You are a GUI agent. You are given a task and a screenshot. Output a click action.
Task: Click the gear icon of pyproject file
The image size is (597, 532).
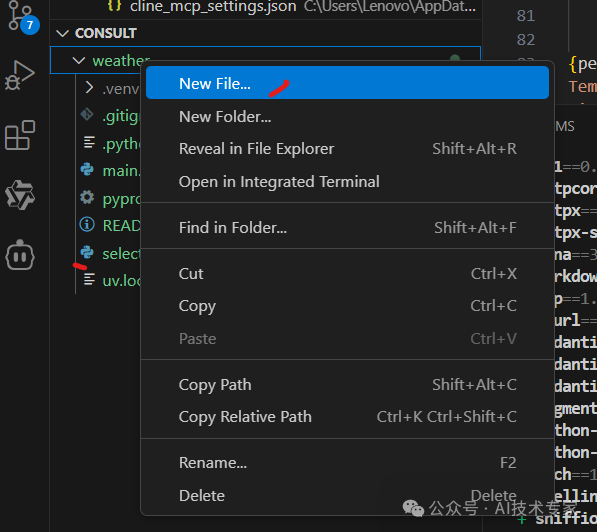coord(87,197)
